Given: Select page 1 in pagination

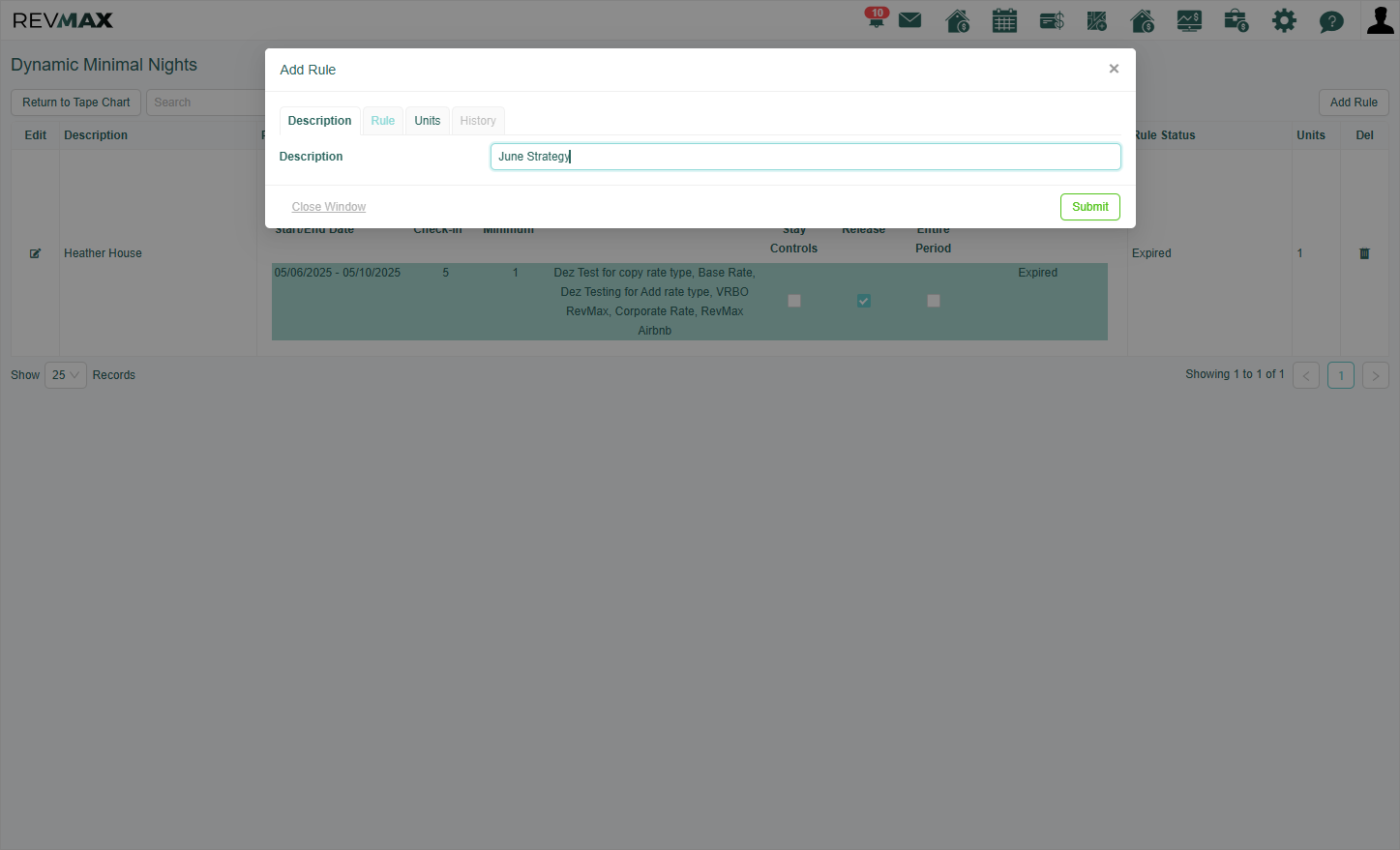Looking at the screenshot, I should [1341, 375].
